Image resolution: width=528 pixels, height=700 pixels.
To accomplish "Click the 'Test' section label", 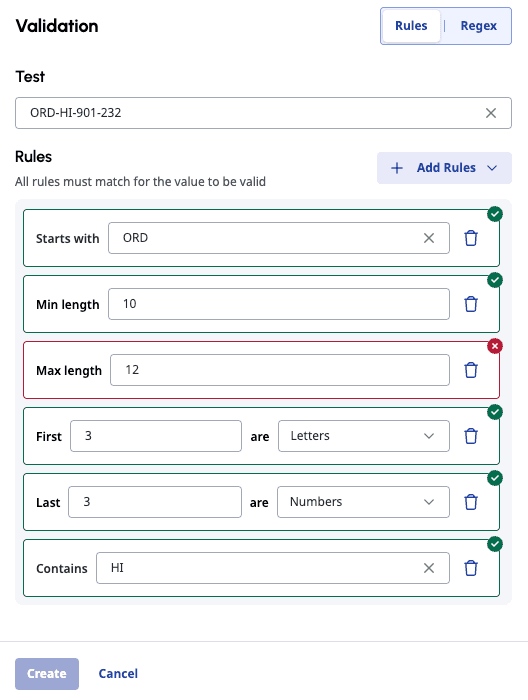I will click(x=30, y=77).
